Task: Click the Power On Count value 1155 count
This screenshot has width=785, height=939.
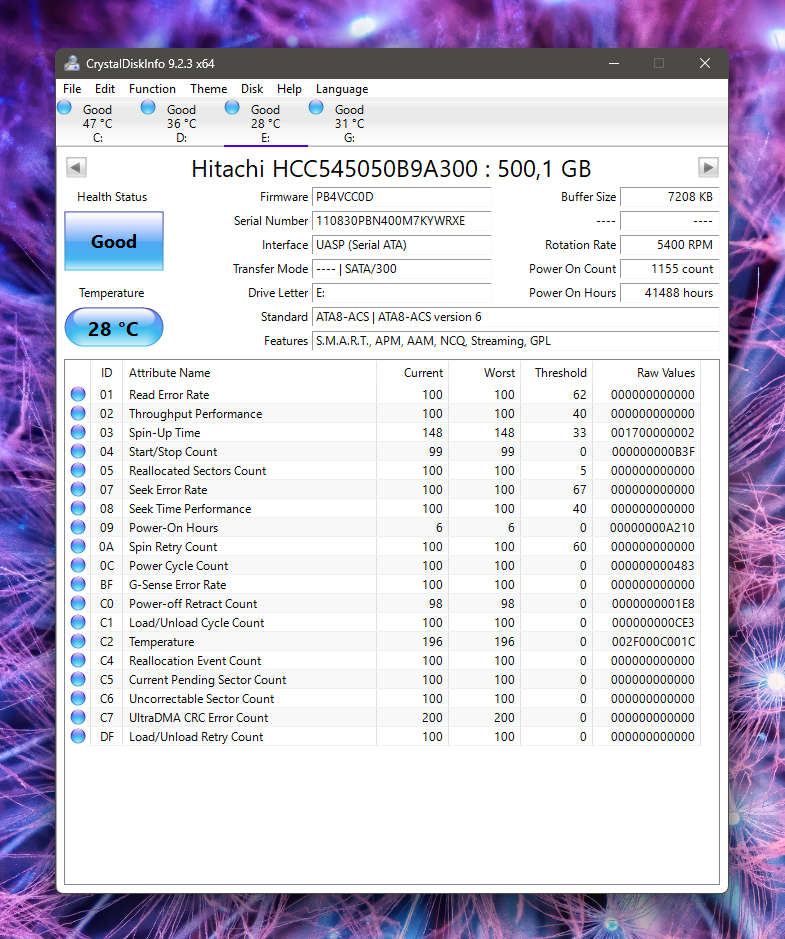Action: (669, 269)
